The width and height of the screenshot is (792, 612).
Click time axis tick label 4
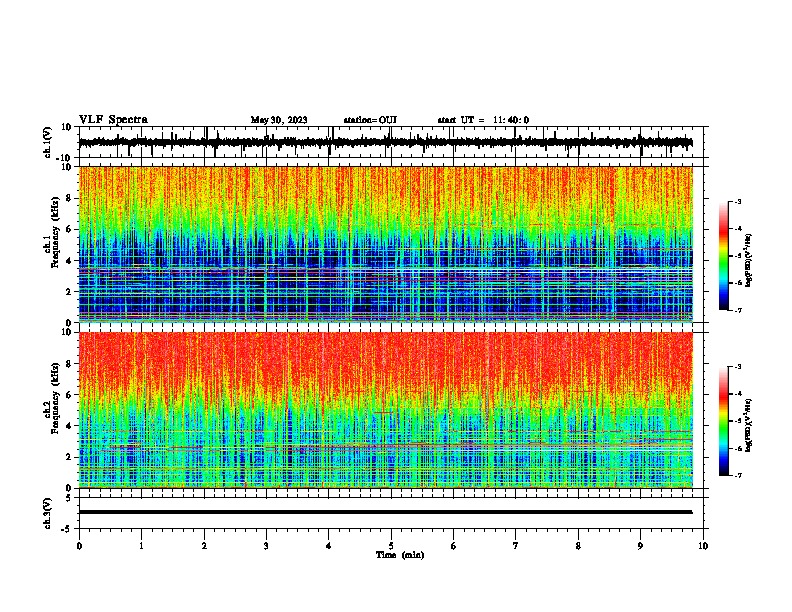pyautogui.click(x=329, y=546)
